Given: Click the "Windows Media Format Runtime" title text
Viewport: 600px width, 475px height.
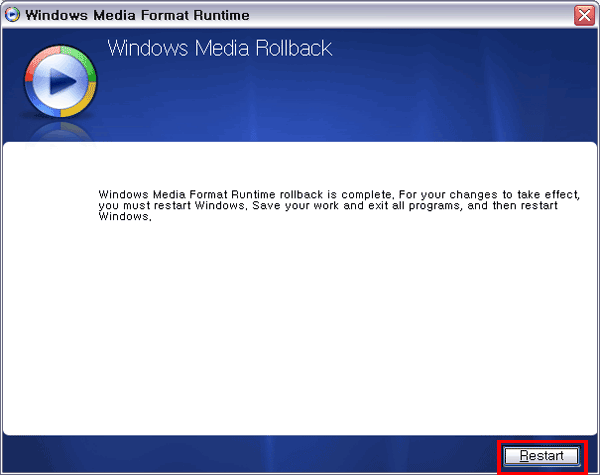Looking at the screenshot, I should [137, 15].
